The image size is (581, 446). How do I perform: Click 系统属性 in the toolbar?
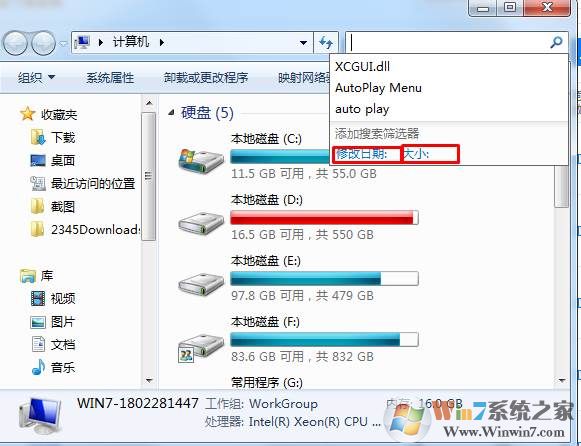[x=110, y=77]
